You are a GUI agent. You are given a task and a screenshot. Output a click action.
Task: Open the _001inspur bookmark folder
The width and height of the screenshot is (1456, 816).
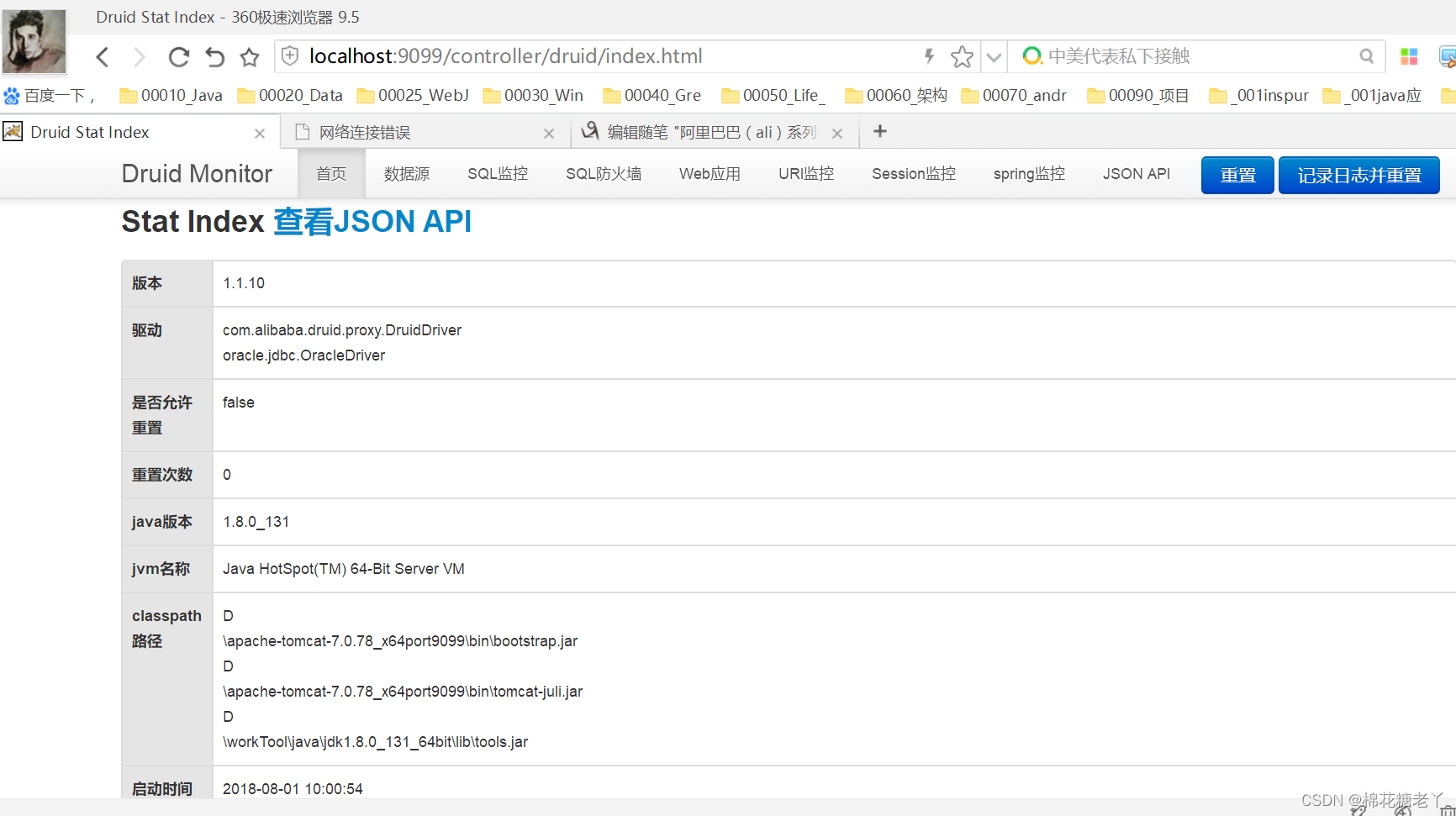click(1258, 95)
